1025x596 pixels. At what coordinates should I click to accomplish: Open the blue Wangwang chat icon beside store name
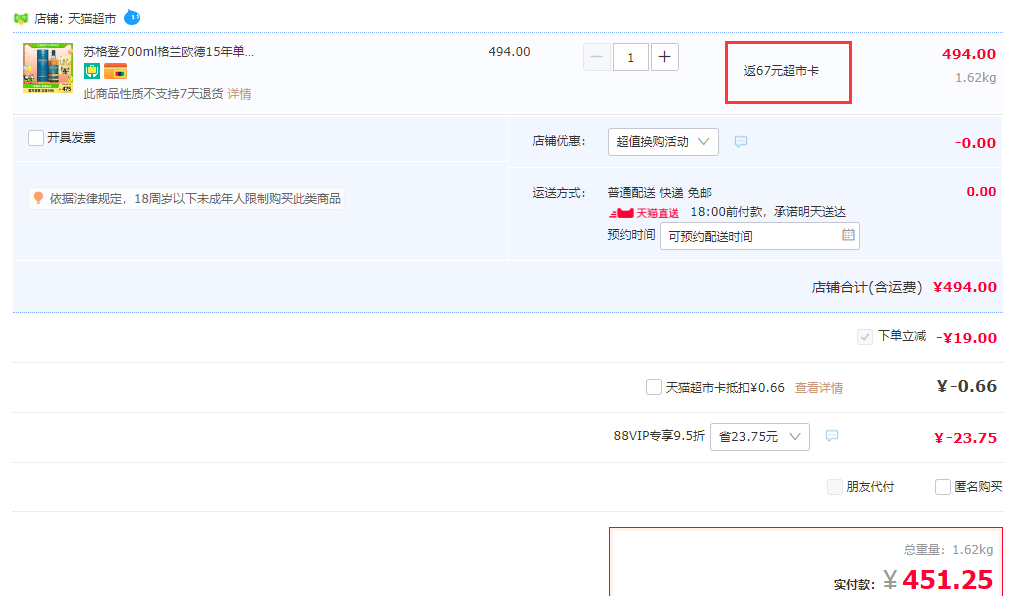pyautogui.click(x=132, y=17)
